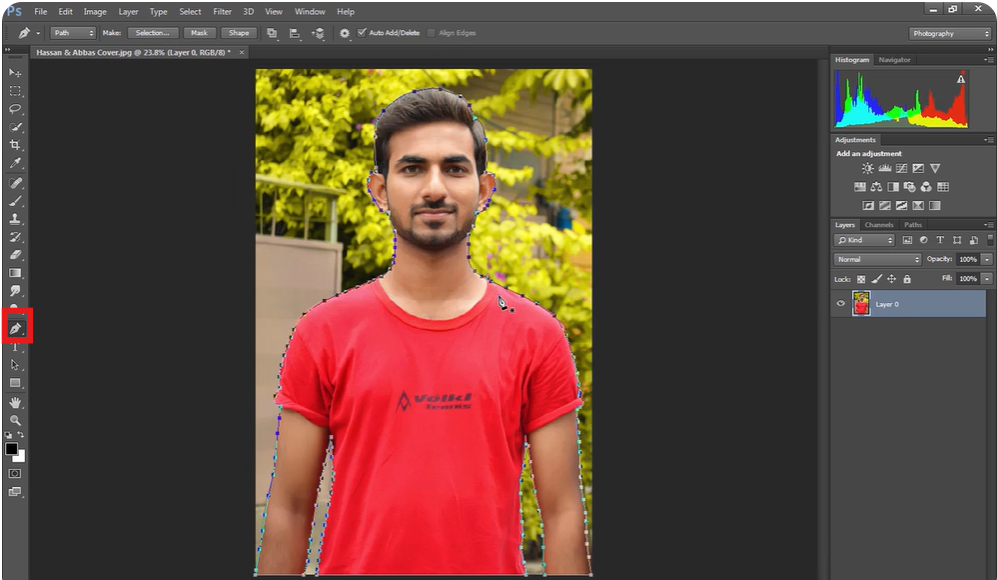Open the Image menu
The width and height of the screenshot is (997, 580).
[x=95, y=11]
